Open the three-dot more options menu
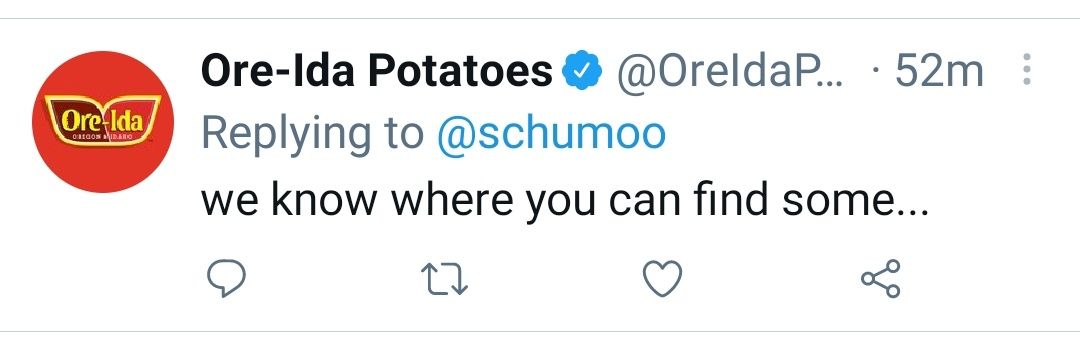The width and height of the screenshot is (1080, 360). click(1026, 70)
